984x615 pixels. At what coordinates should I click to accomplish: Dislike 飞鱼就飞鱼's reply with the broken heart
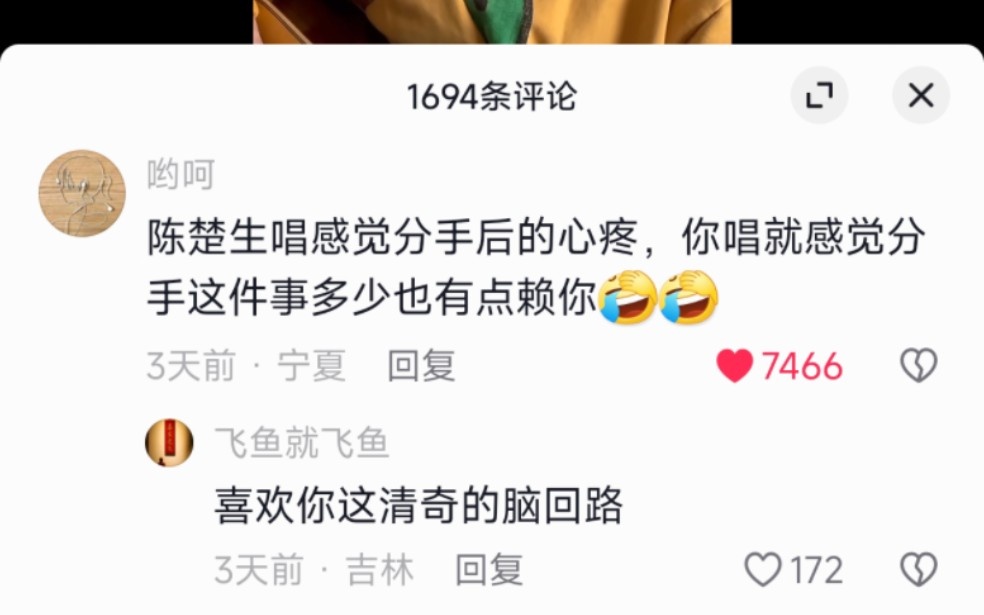[x=919, y=569]
